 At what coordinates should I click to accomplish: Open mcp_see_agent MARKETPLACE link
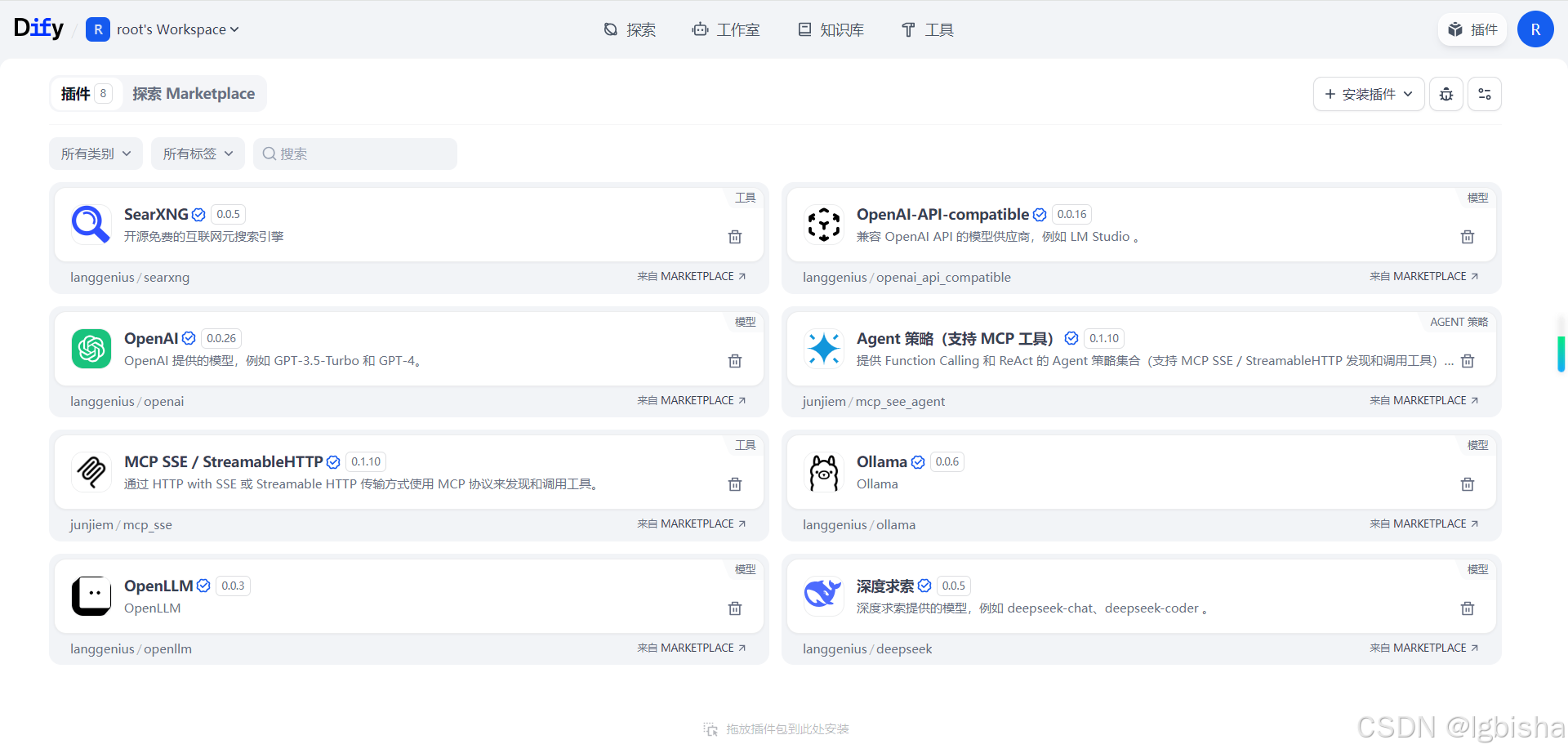coord(1424,400)
